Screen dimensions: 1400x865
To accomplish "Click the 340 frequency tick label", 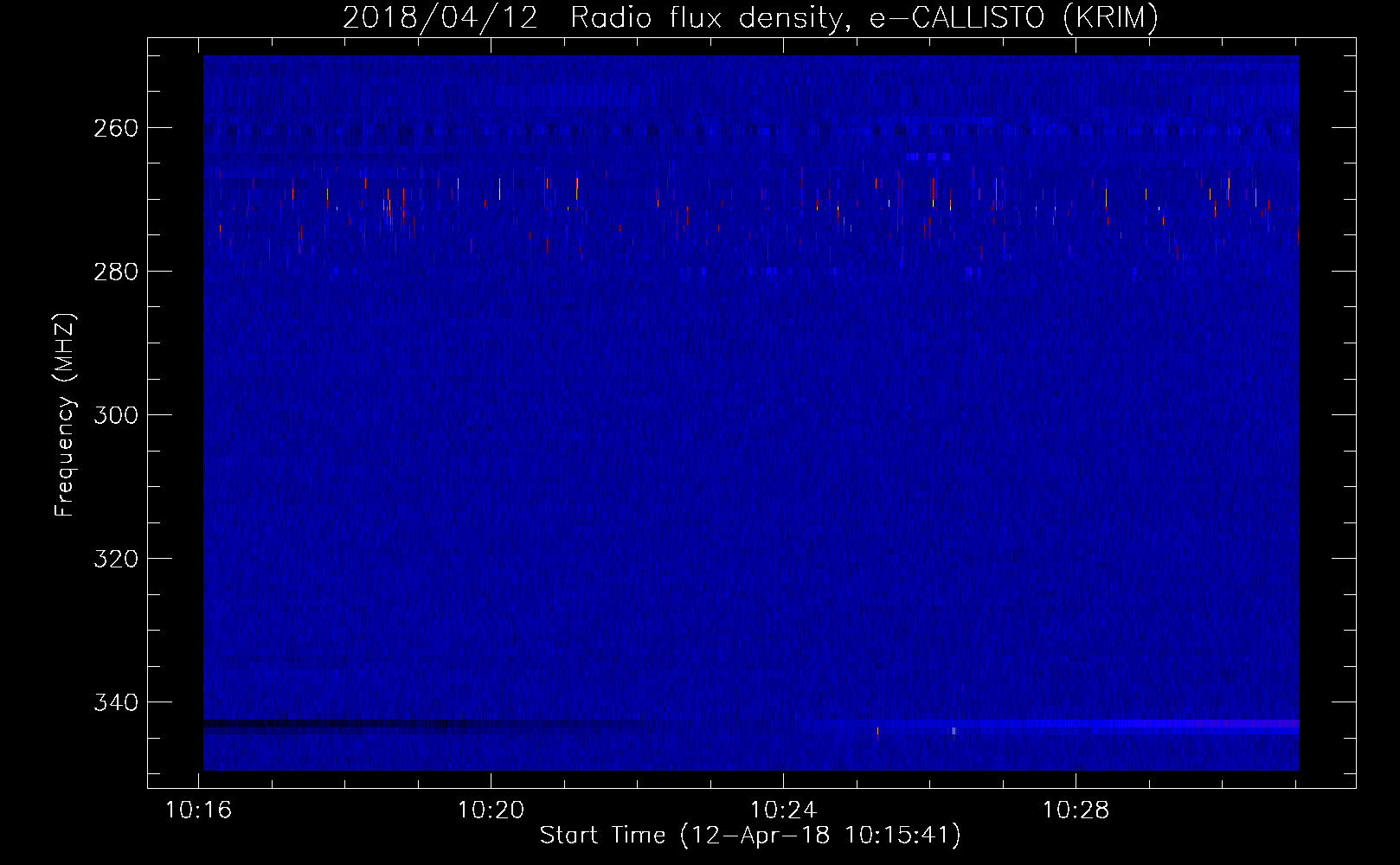I will [x=116, y=702].
